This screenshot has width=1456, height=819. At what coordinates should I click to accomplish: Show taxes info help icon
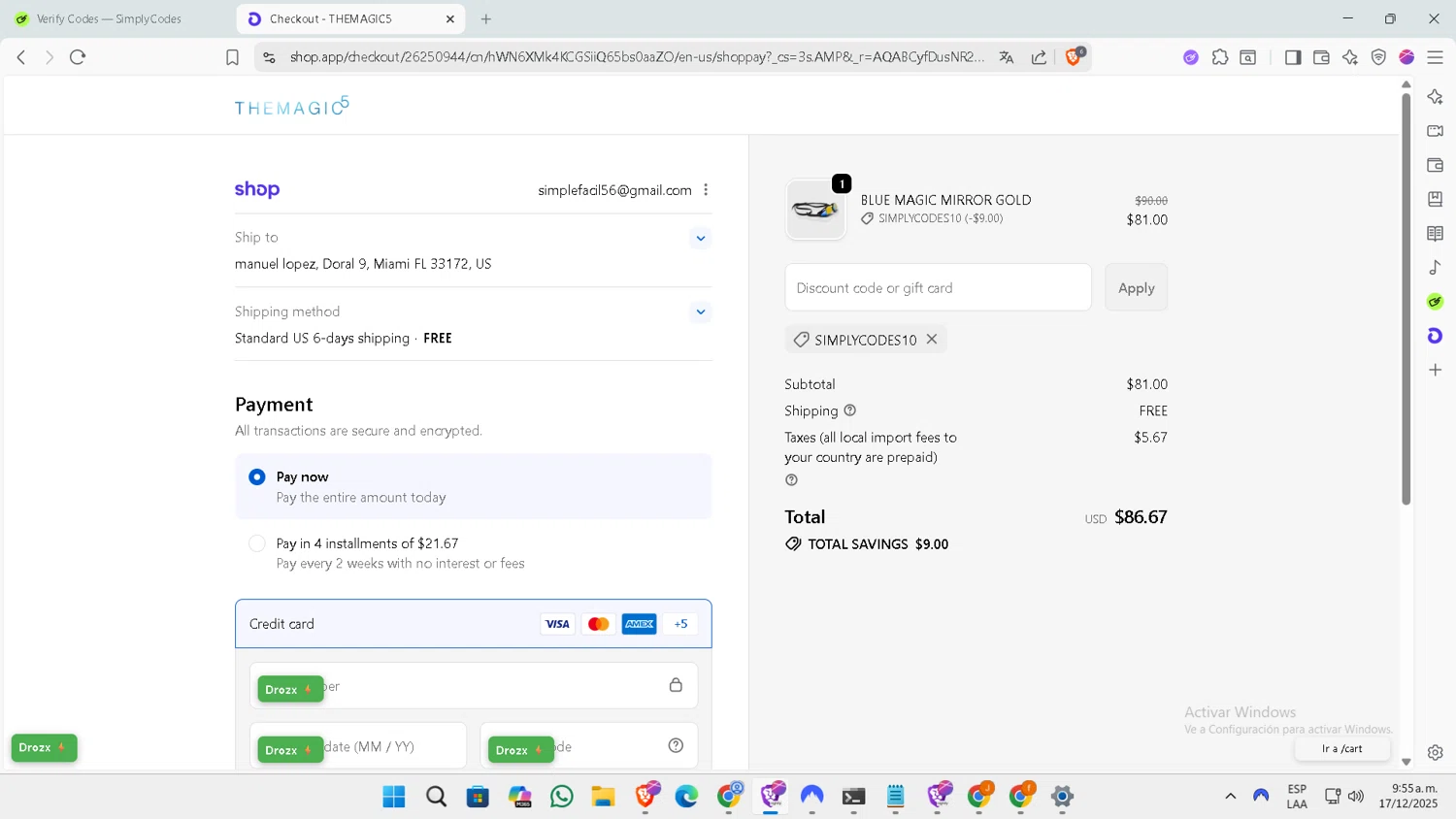791,479
